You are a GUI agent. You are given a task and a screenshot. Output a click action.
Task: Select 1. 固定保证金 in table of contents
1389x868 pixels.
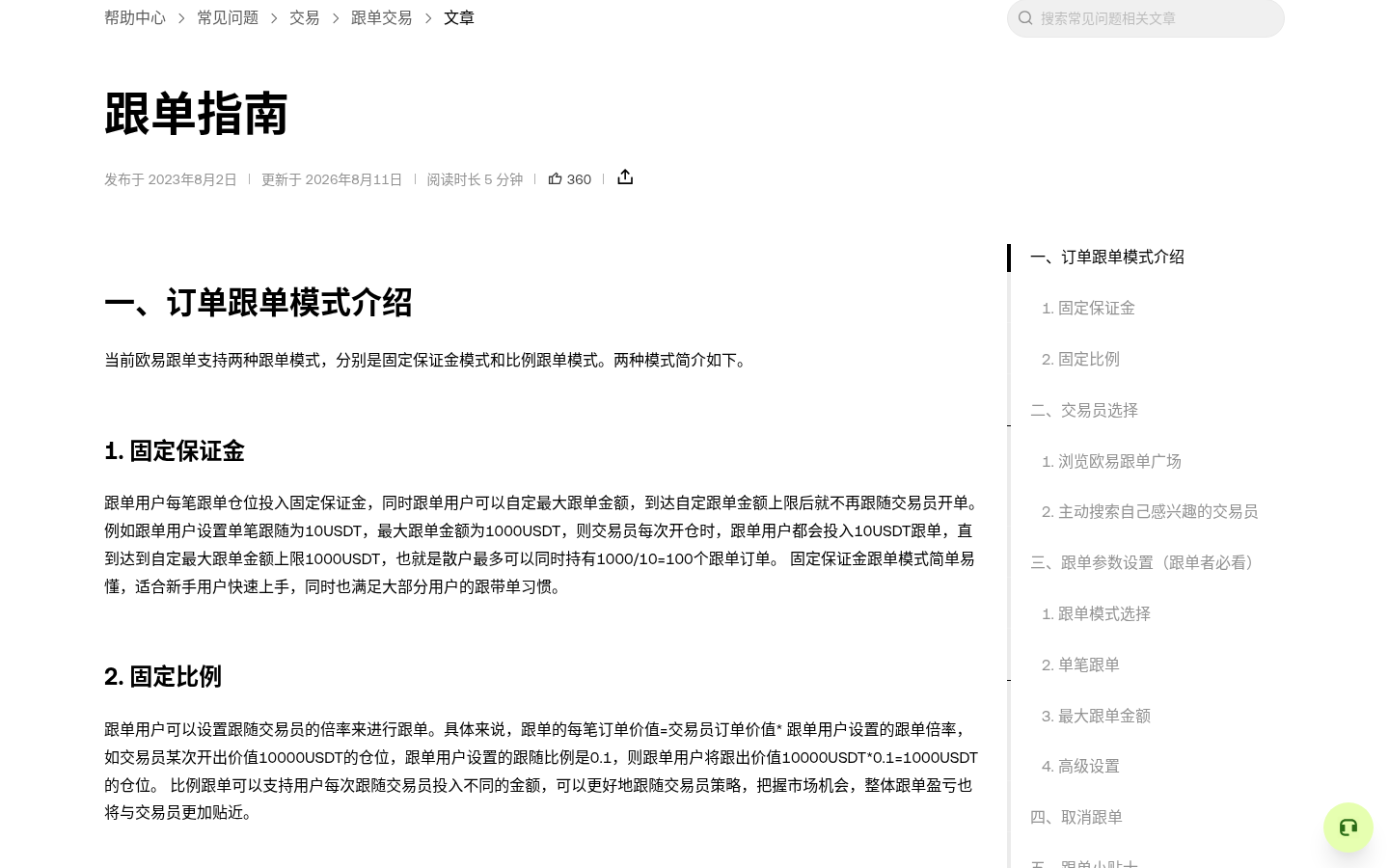pos(1088,308)
